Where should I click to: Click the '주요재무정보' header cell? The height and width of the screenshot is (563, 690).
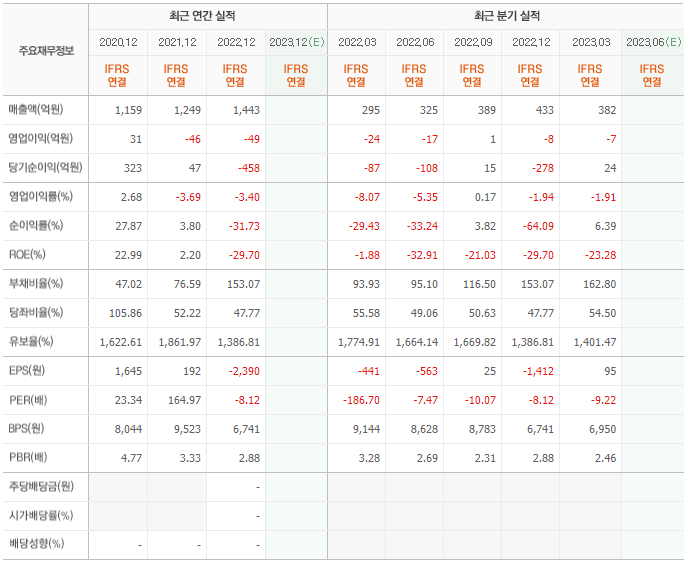[x=46, y=51]
